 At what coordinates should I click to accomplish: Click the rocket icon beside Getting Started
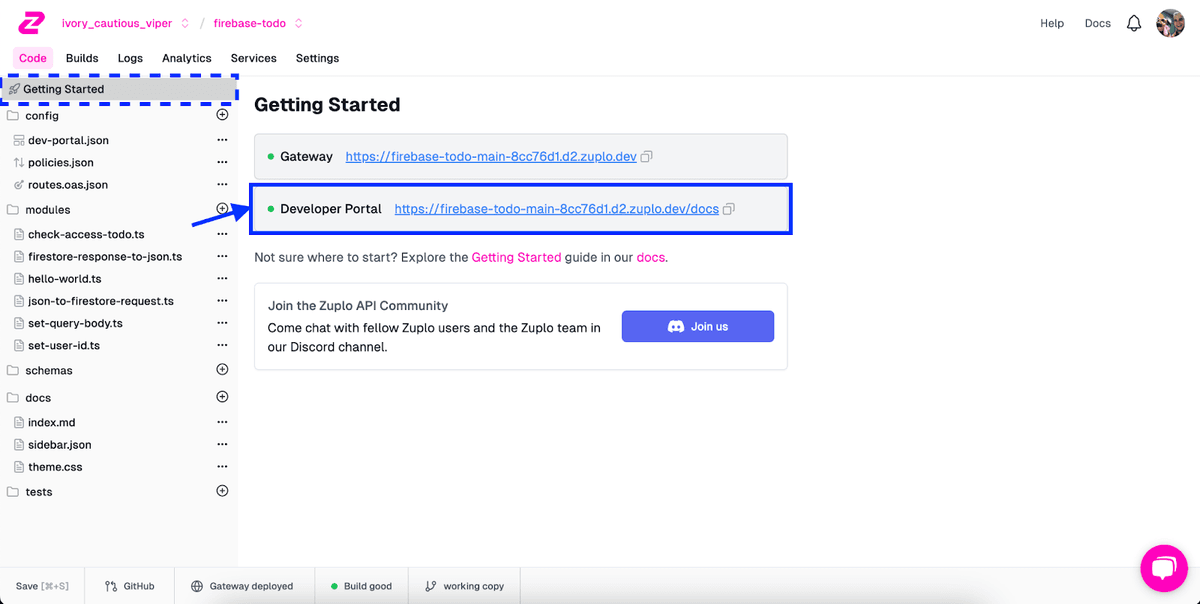tap(16, 88)
